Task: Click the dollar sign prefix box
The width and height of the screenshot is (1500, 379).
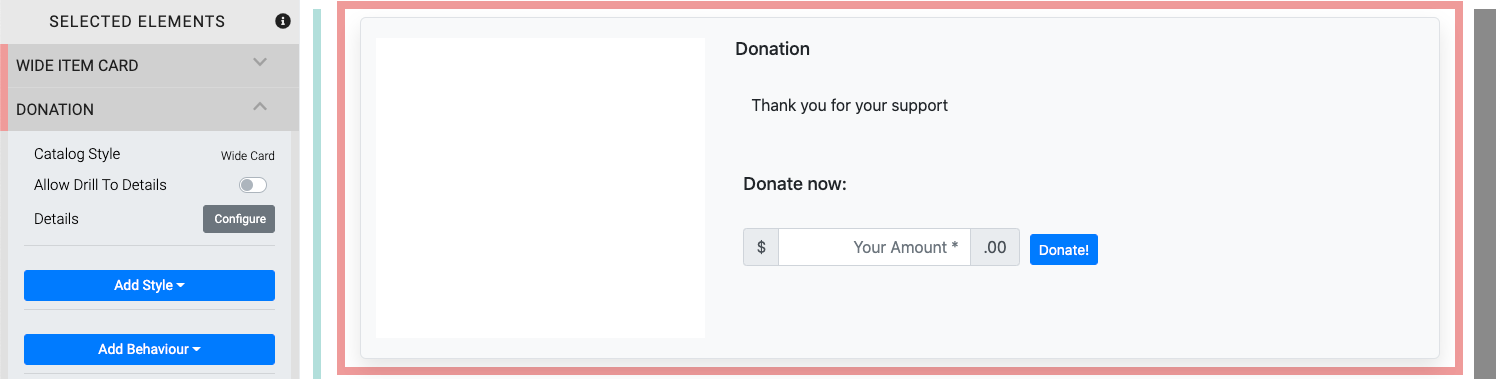Action: click(x=761, y=247)
